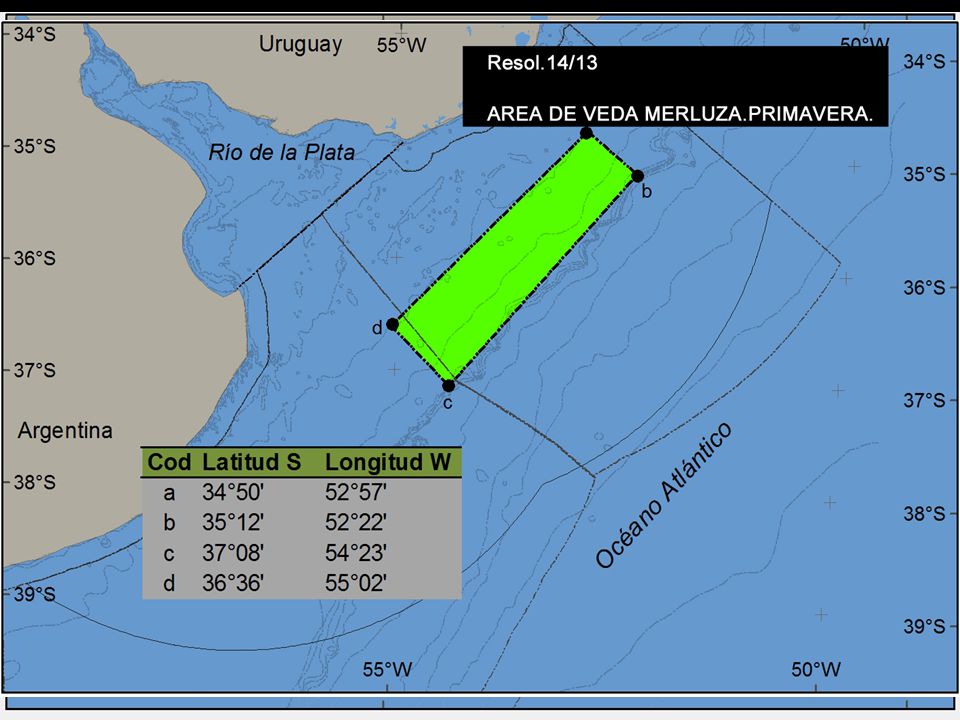Image resolution: width=960 pixels, height=720 pixels.
Task: Click left-axis '36°S' latitude label
Action: (x=35, y=258)
